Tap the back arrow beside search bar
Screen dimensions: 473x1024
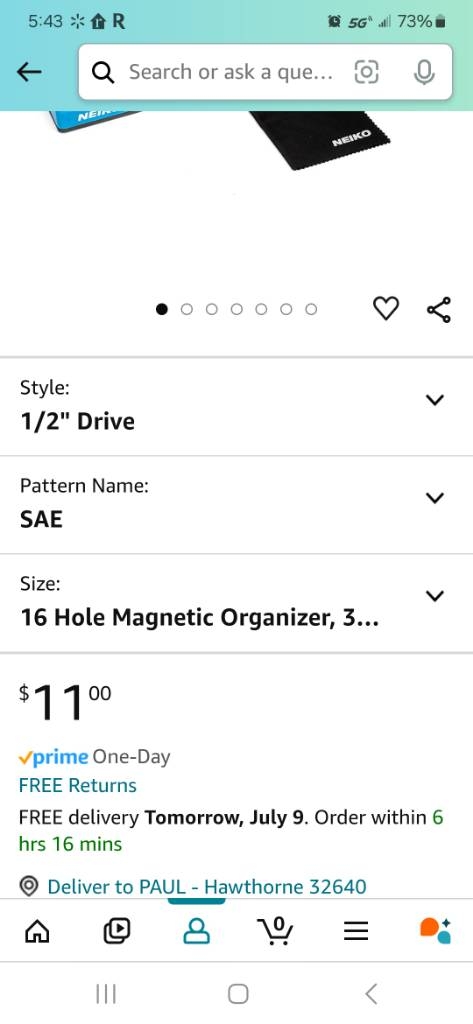[29, 72]
